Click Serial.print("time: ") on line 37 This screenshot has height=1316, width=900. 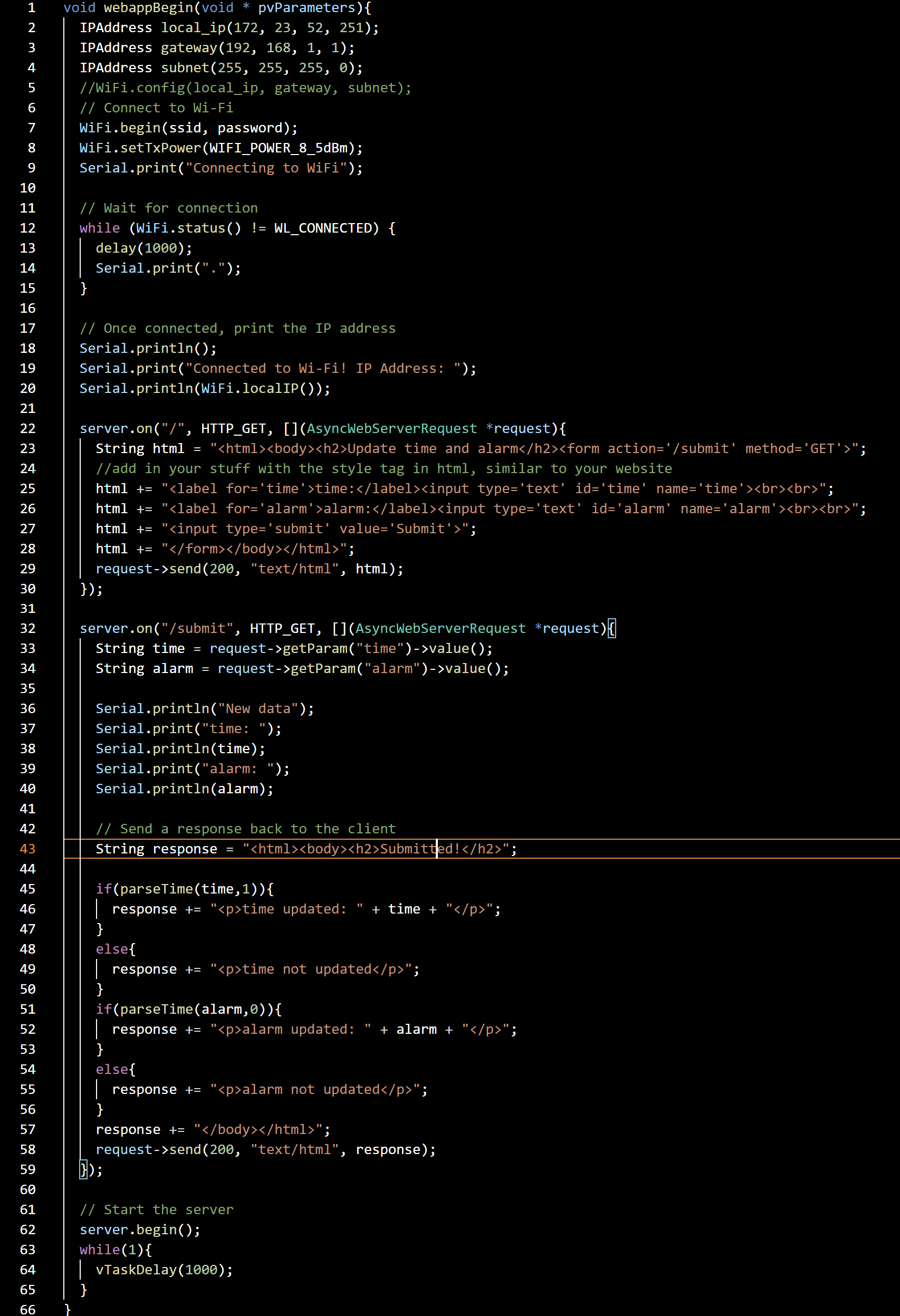189,729
